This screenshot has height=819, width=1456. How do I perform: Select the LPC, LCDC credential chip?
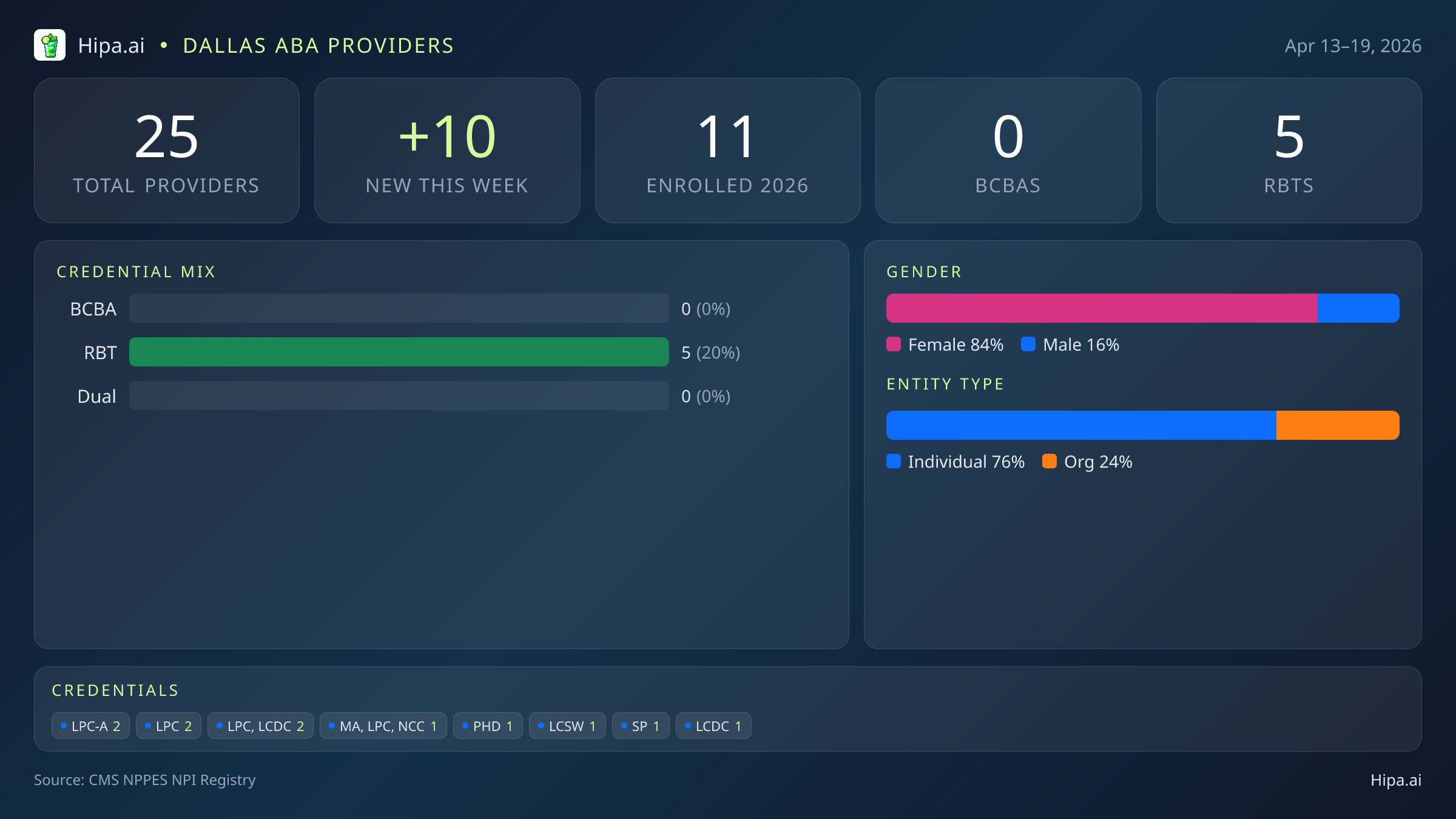(x=260, y=726)
